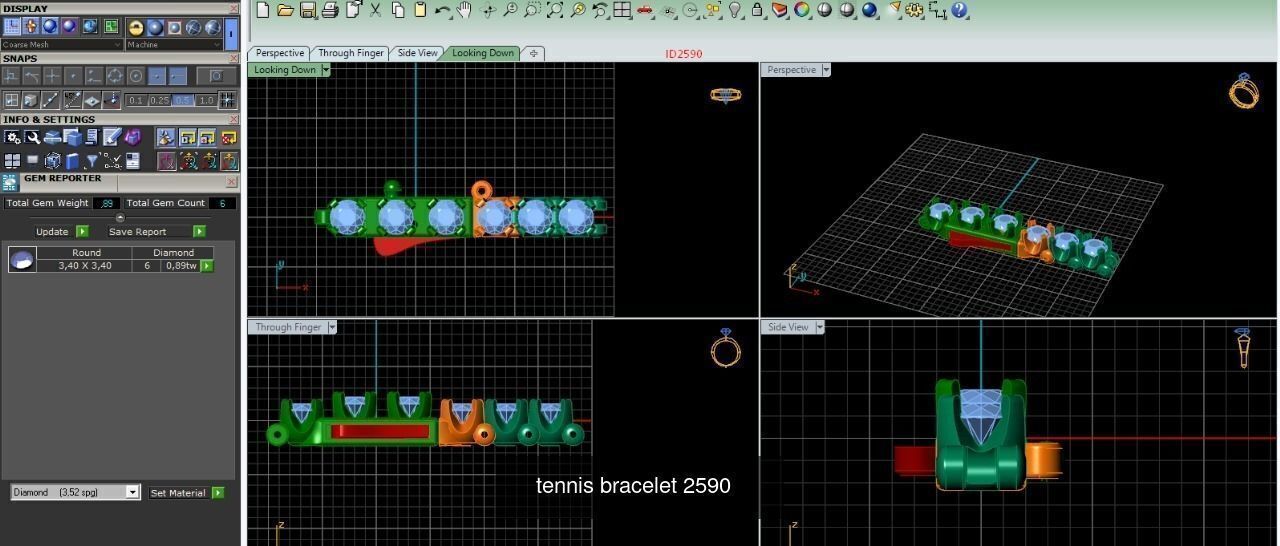Click the funnel filter icon in Info & Settings

[x=92, y=160]
